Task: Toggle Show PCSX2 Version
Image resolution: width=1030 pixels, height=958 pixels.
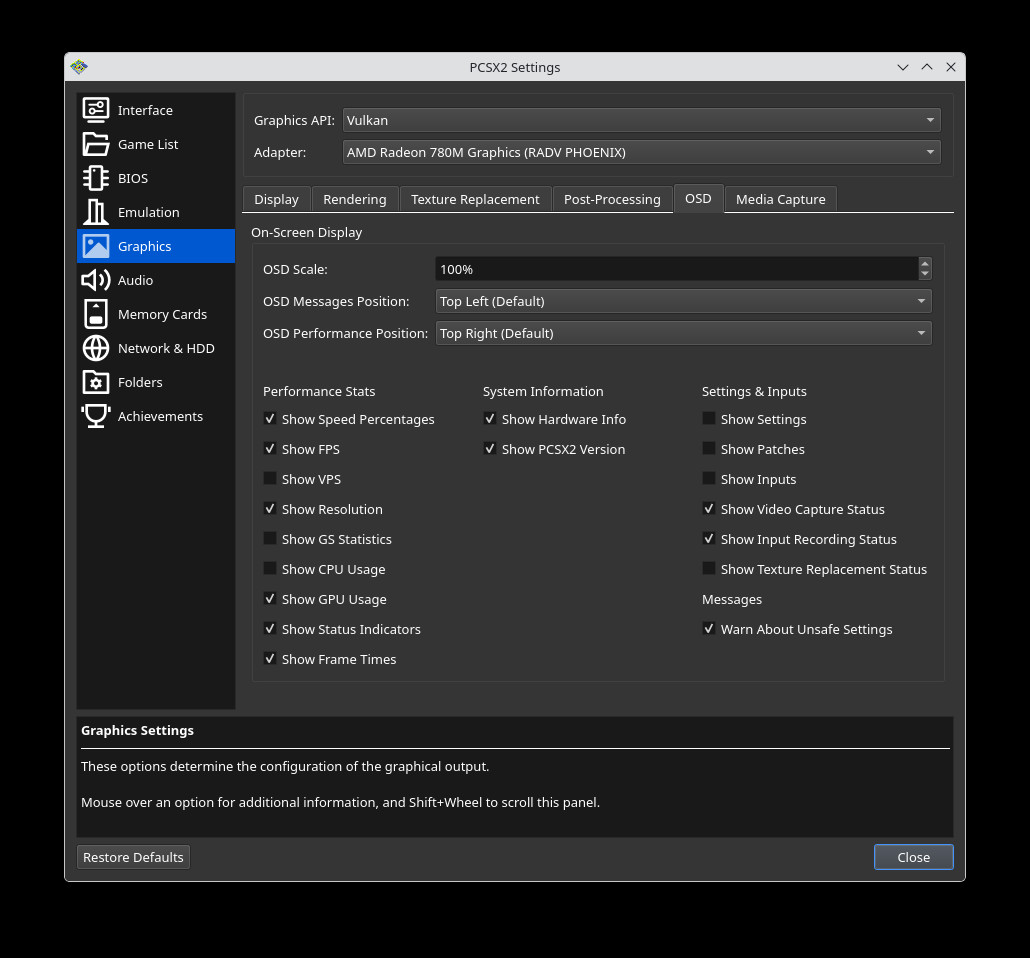Action: pos(490,449)
